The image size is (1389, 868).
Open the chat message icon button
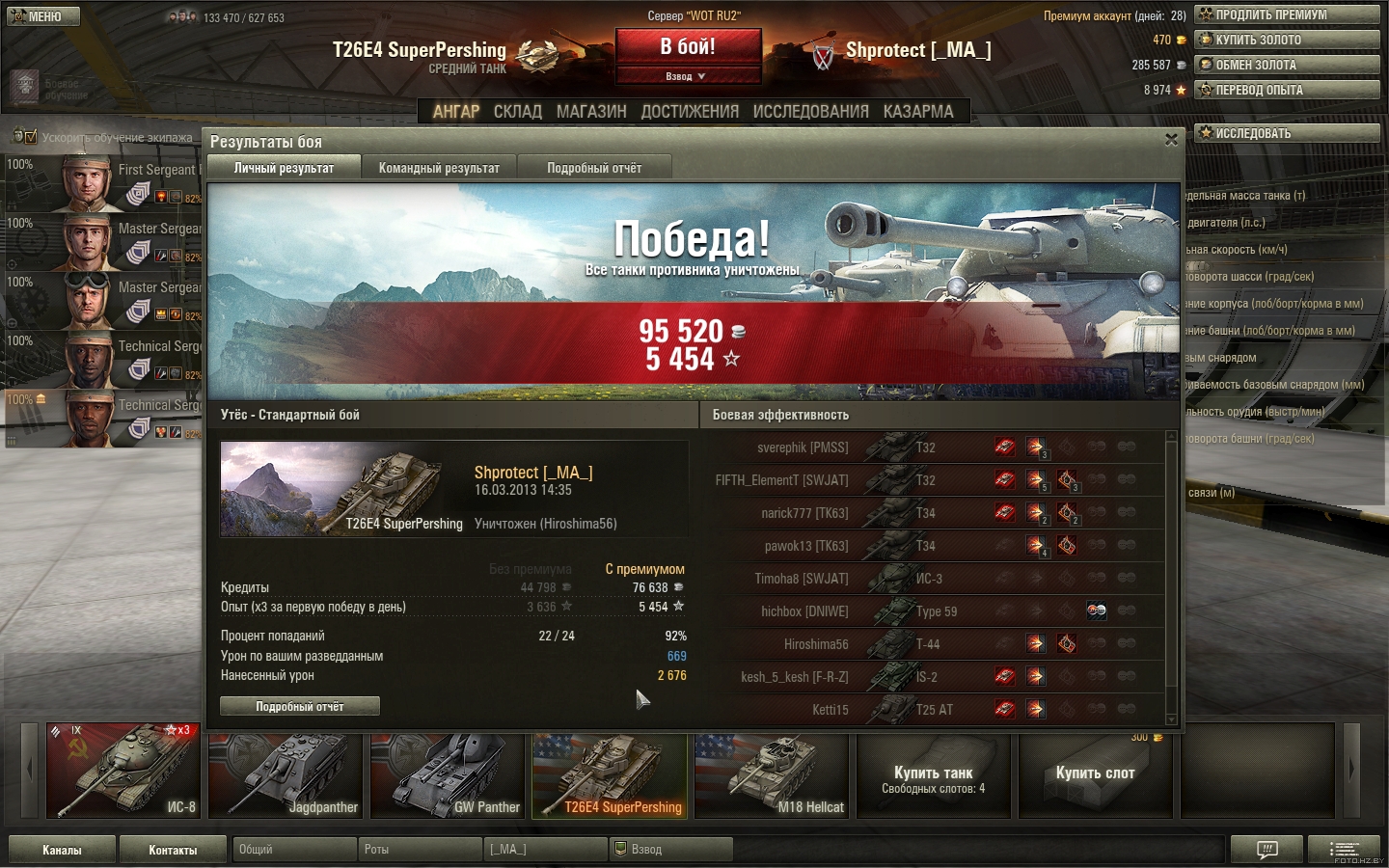(1267, 850)
